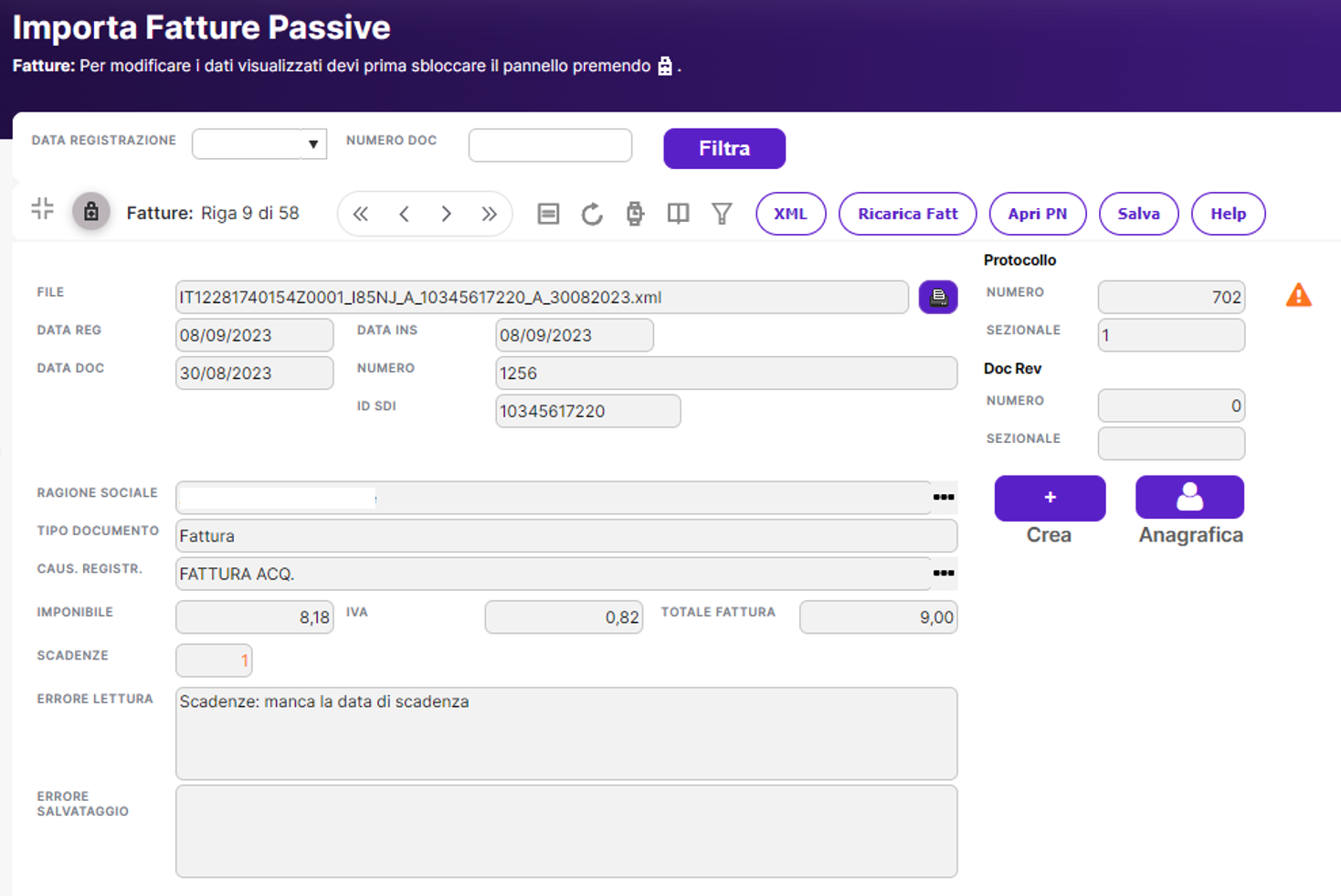Click the Protocollo Sezionale field
The height and width of the screenshot is (896, 1341).
coord(1171,335)
